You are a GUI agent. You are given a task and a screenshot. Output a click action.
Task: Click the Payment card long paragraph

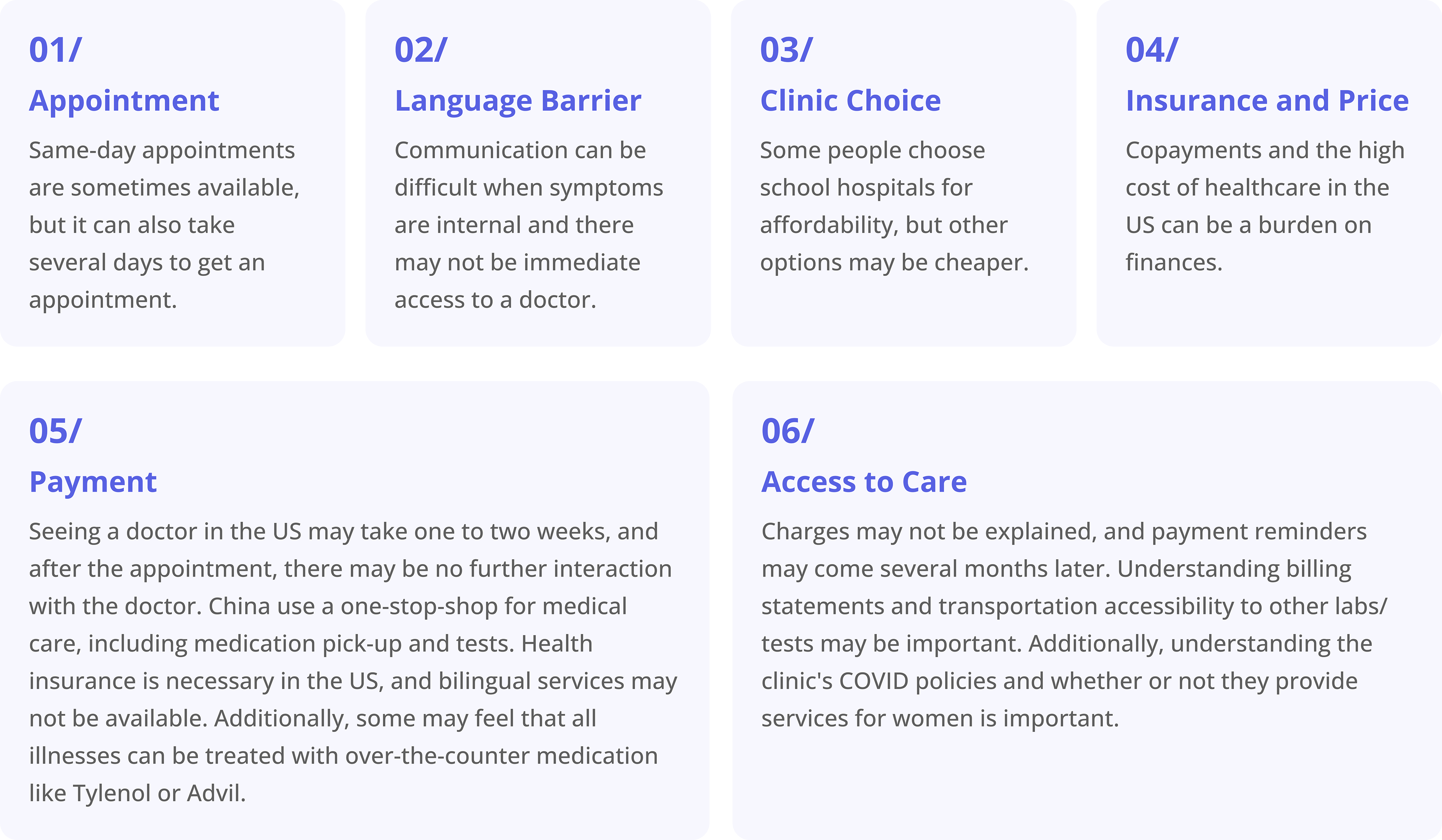point(353,662)
